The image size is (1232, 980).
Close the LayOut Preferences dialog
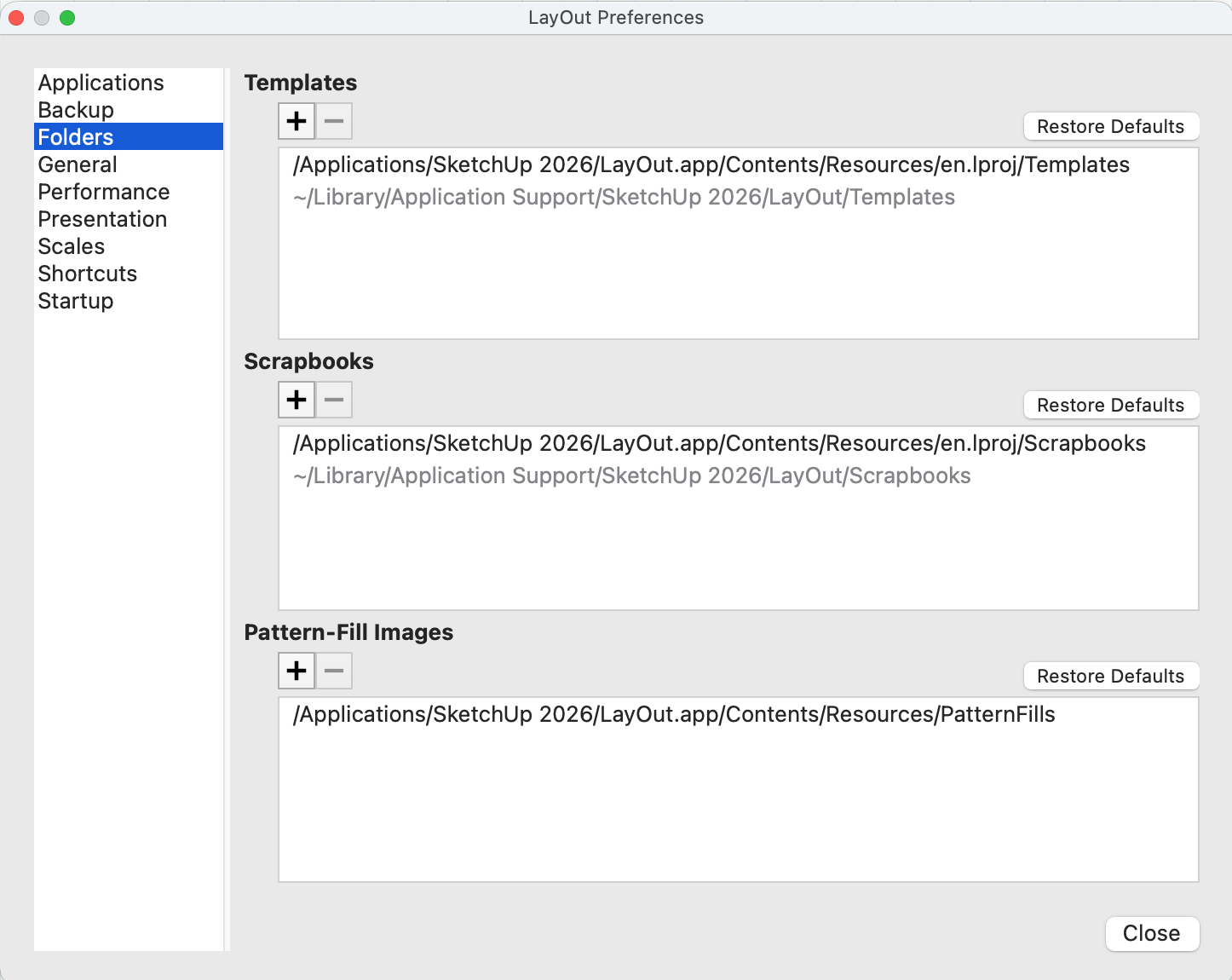coord(1152,933)
